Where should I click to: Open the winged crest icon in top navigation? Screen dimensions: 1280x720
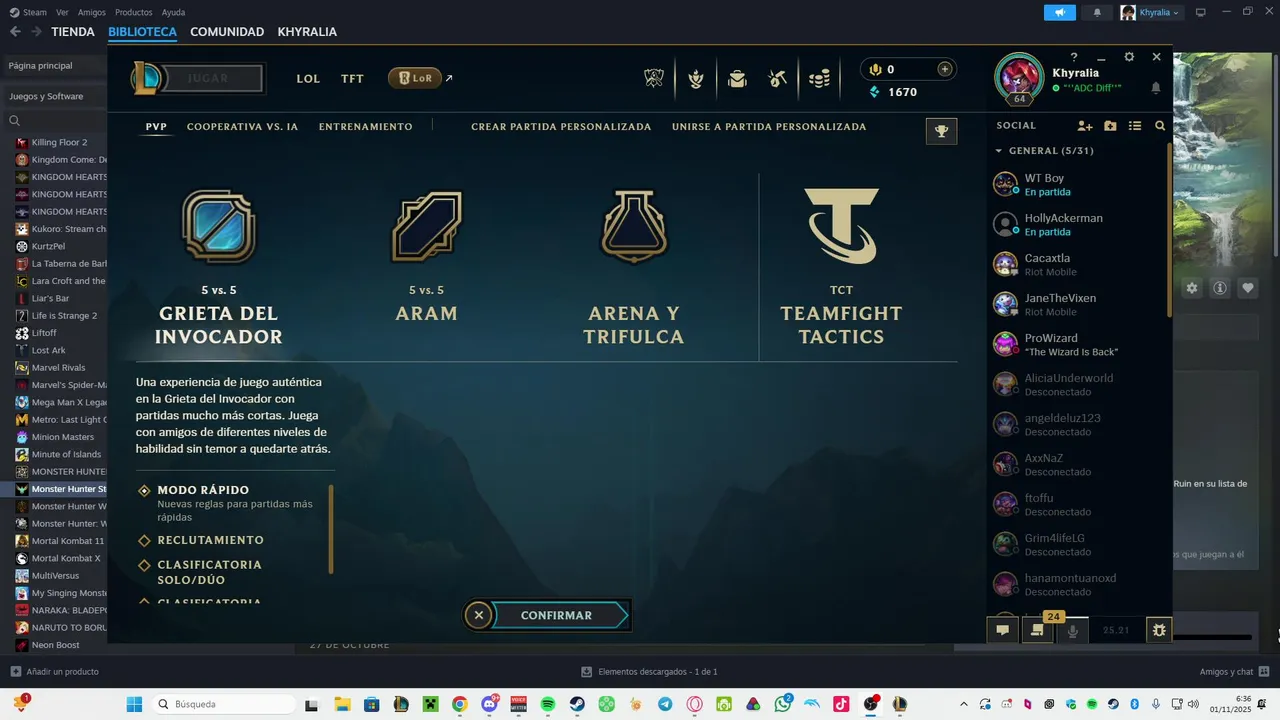[x=654, y=78]
